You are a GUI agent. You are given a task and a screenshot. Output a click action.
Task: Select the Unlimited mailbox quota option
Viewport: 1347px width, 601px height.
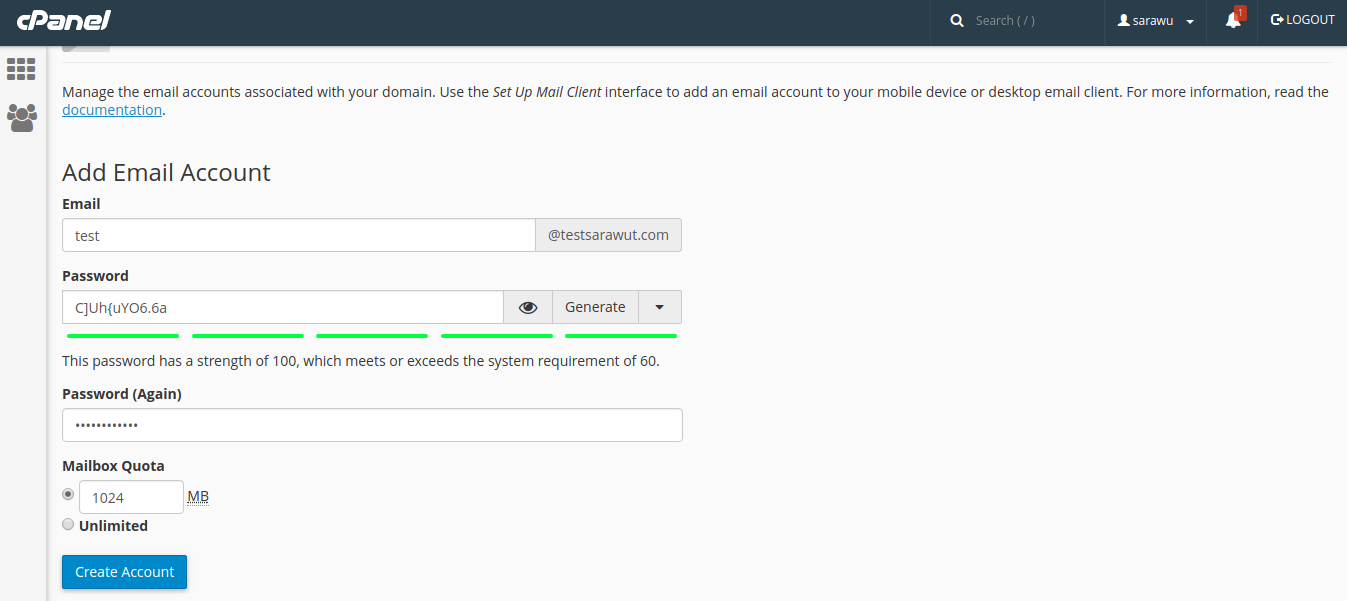[68, 525]
